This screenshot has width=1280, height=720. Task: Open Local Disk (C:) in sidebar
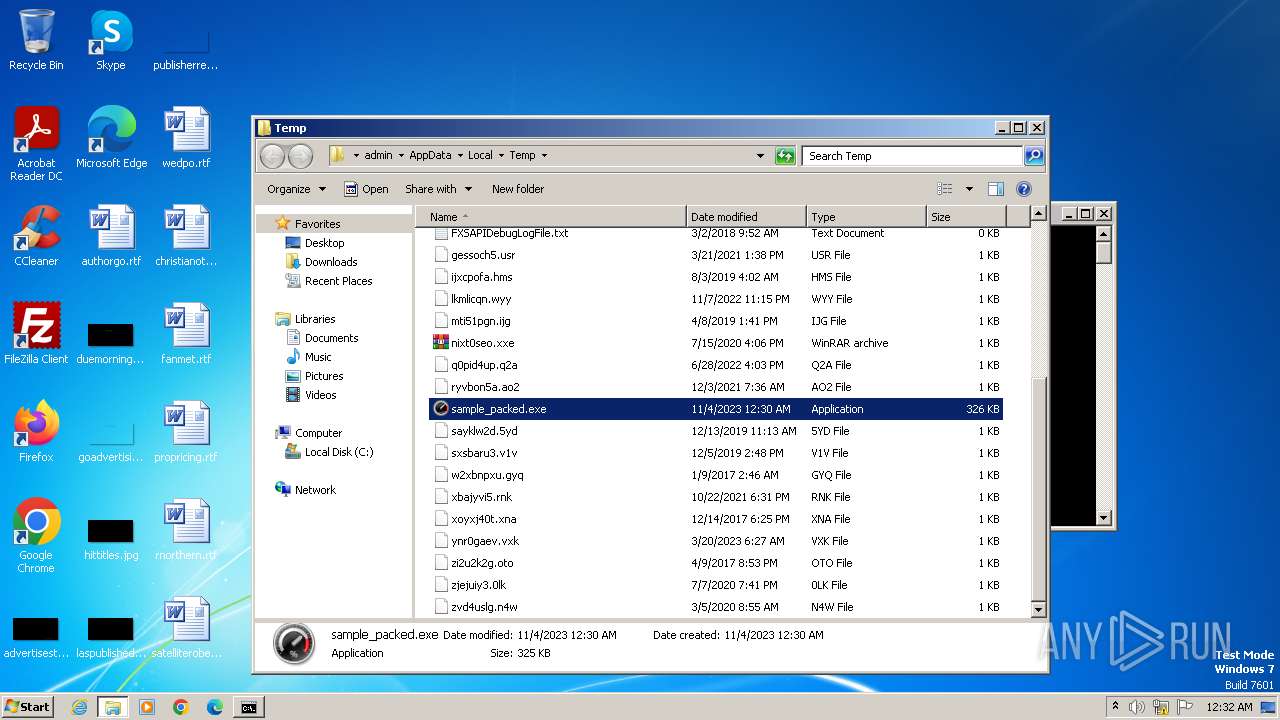point(338,452)
